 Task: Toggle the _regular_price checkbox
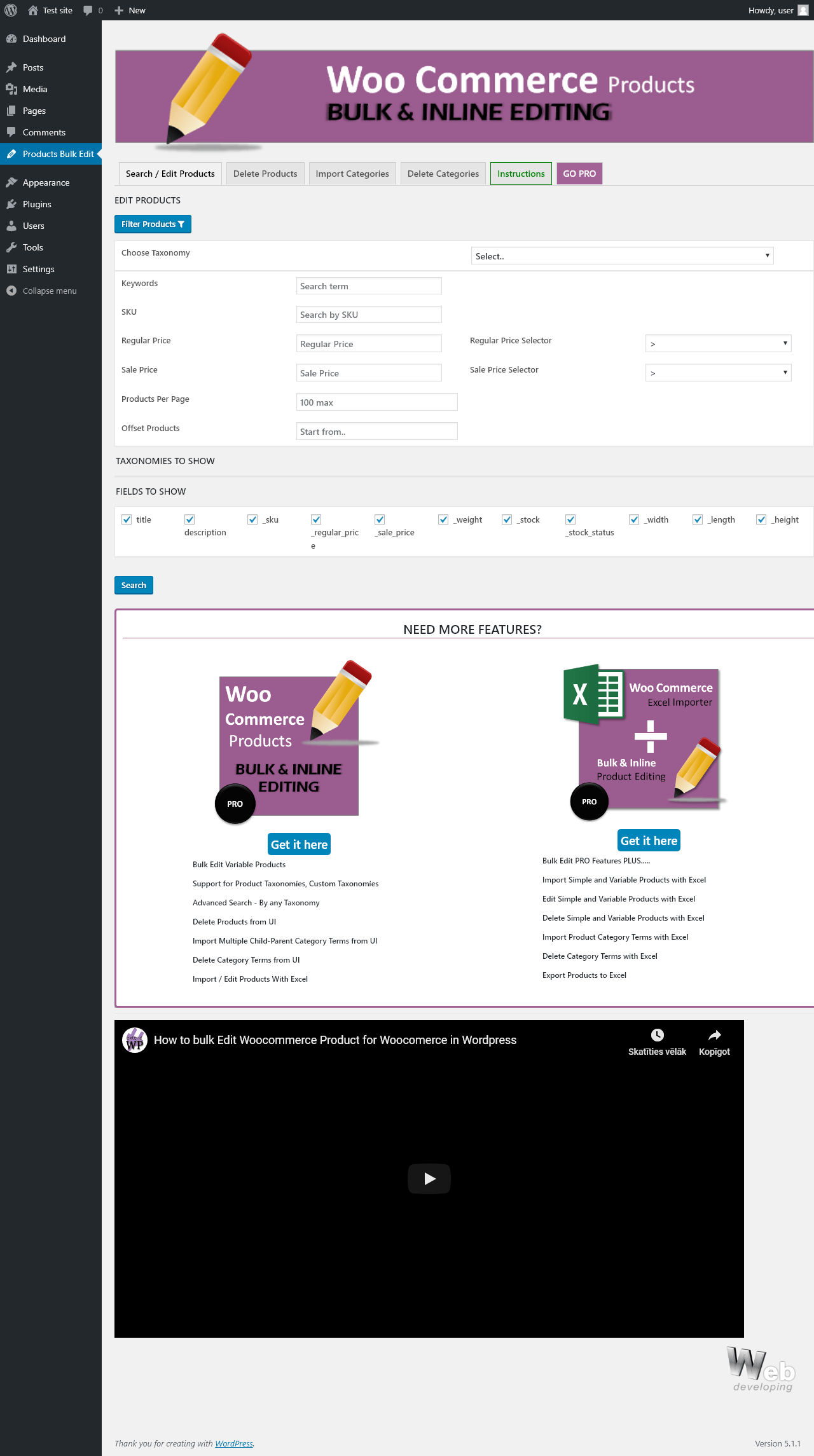click(316, 519)
